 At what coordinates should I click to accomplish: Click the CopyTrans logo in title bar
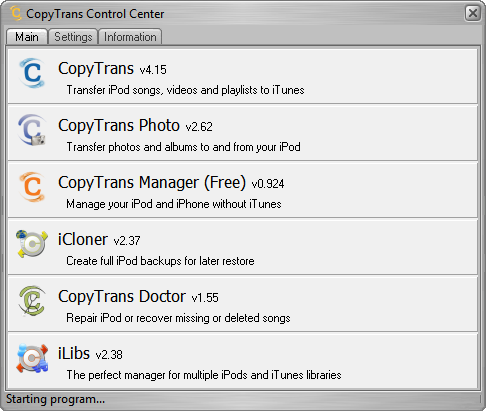click(16, 14)
